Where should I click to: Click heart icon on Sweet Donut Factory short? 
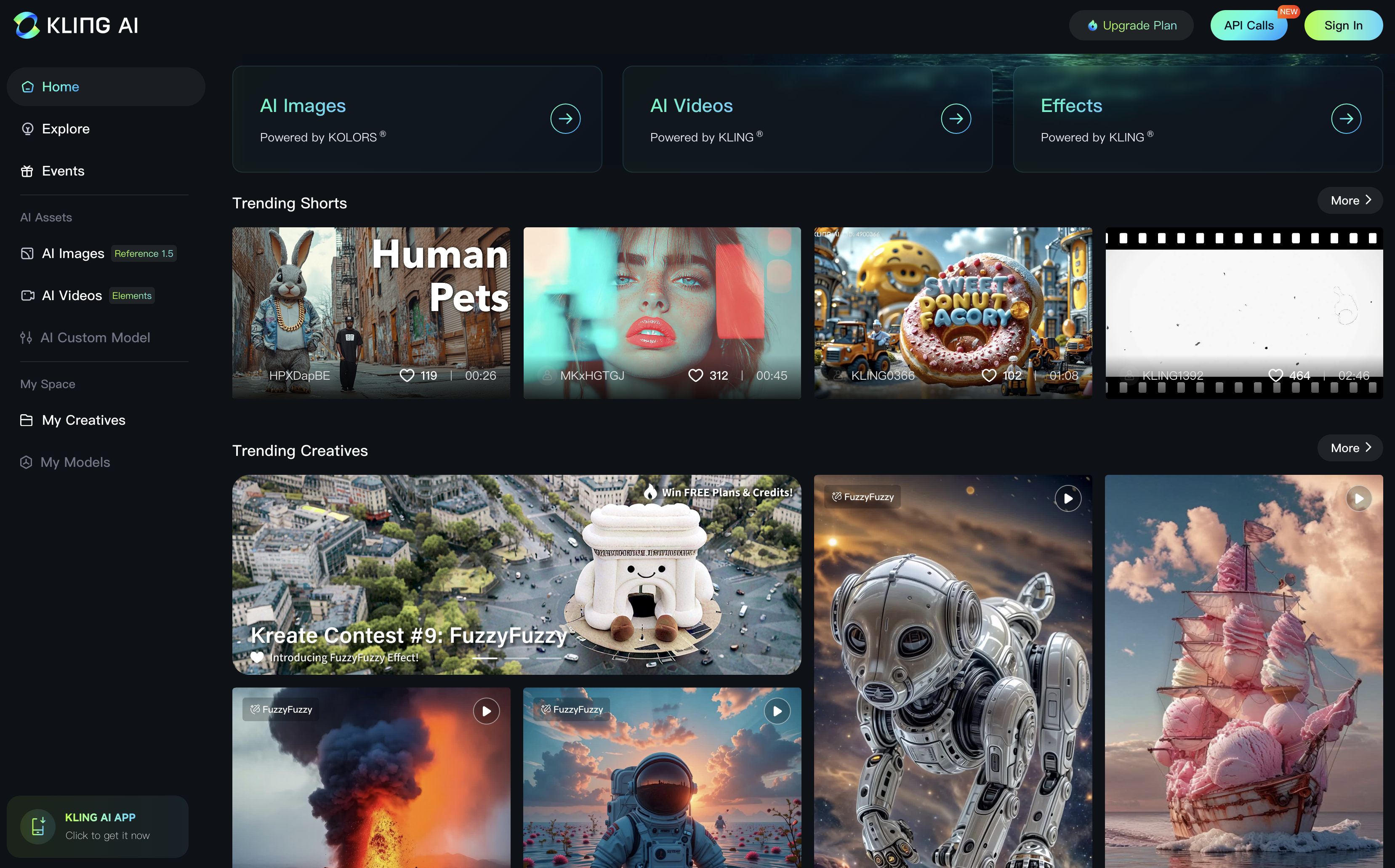click(988, 375)
